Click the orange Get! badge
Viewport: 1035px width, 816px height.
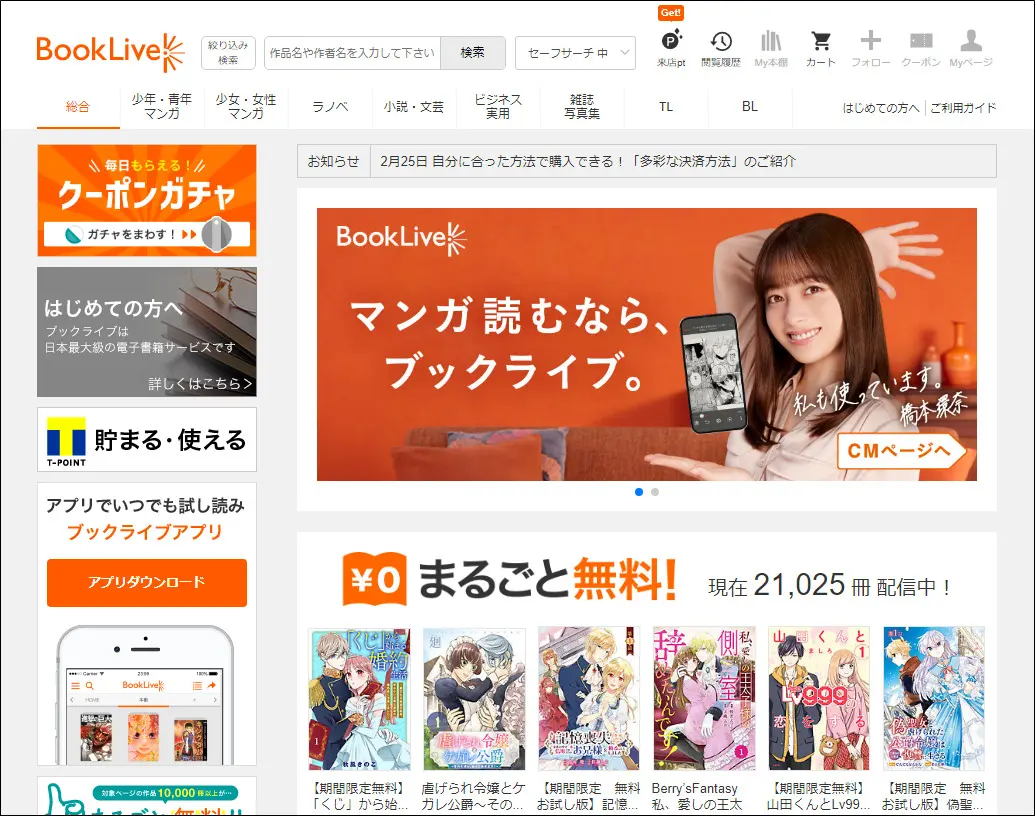[x=671, y=13]
